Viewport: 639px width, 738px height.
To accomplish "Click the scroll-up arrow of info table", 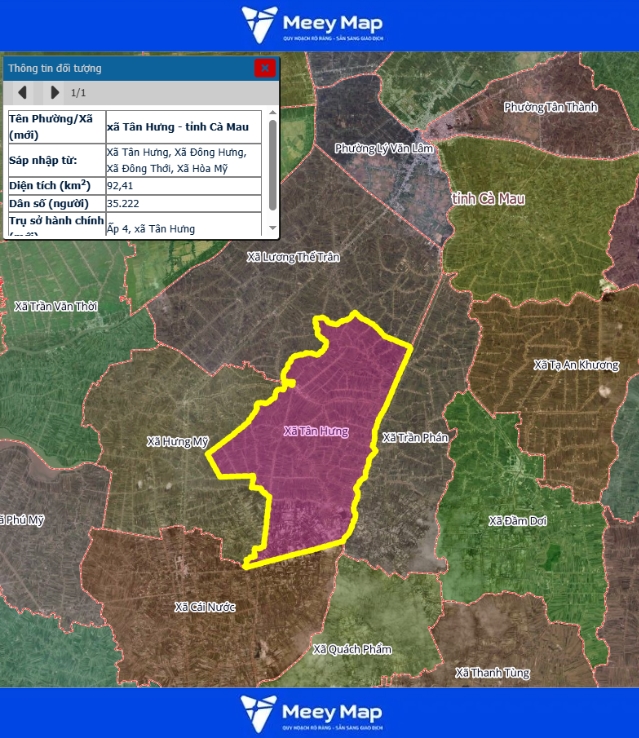I will 273,113.
